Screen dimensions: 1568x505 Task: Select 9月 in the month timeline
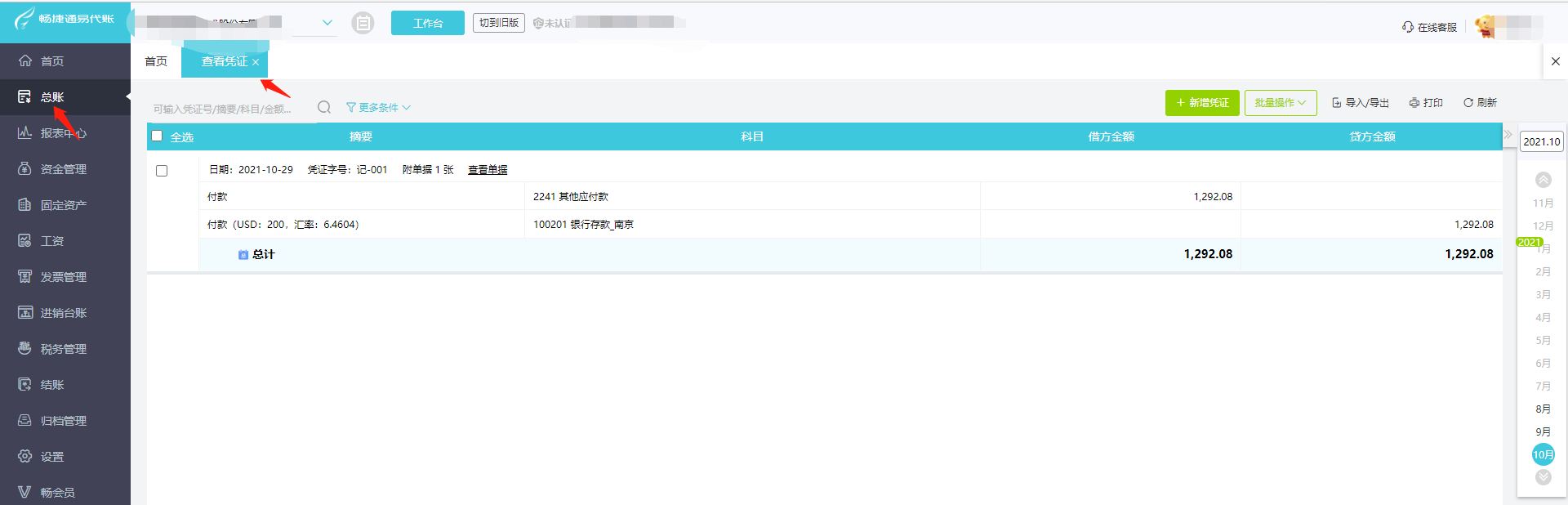1543,431
